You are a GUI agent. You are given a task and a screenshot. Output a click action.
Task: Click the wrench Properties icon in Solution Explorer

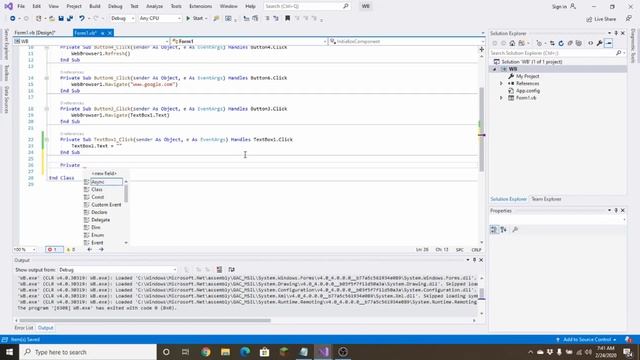[599, 43]
